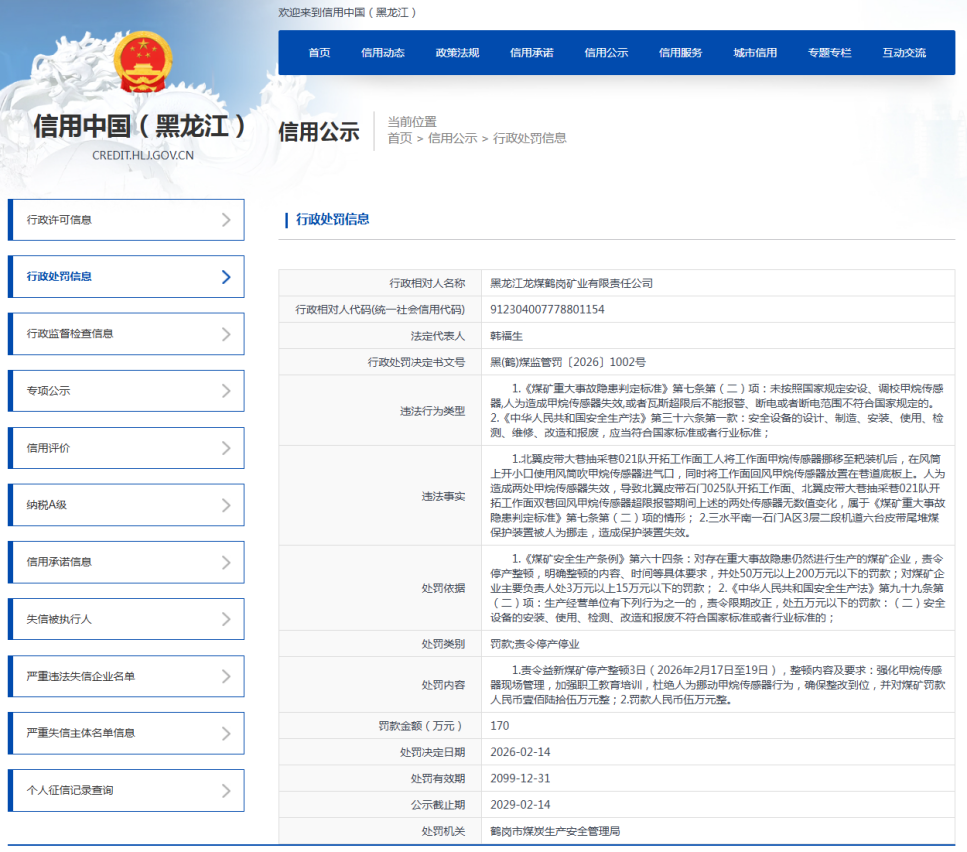
Task: Open 互动交流 navigation item
Action: [x=903, y=53]
